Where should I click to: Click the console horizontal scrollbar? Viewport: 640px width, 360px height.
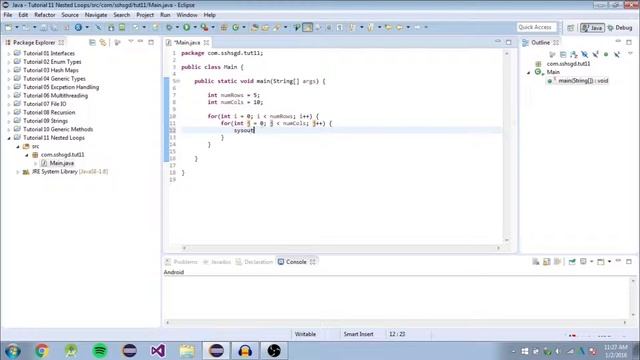tap(396, 322)
